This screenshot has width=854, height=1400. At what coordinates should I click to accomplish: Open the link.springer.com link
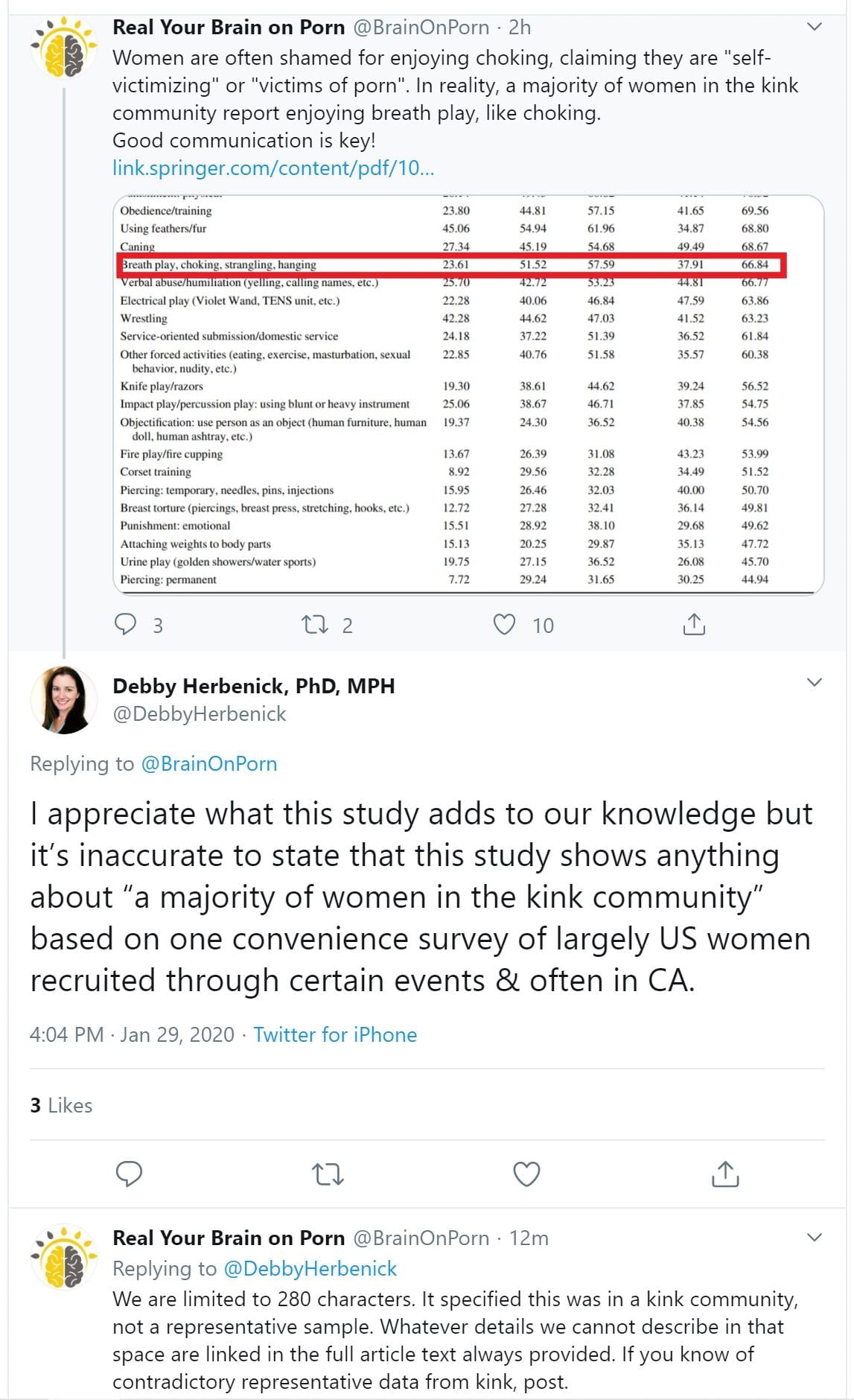273,168
